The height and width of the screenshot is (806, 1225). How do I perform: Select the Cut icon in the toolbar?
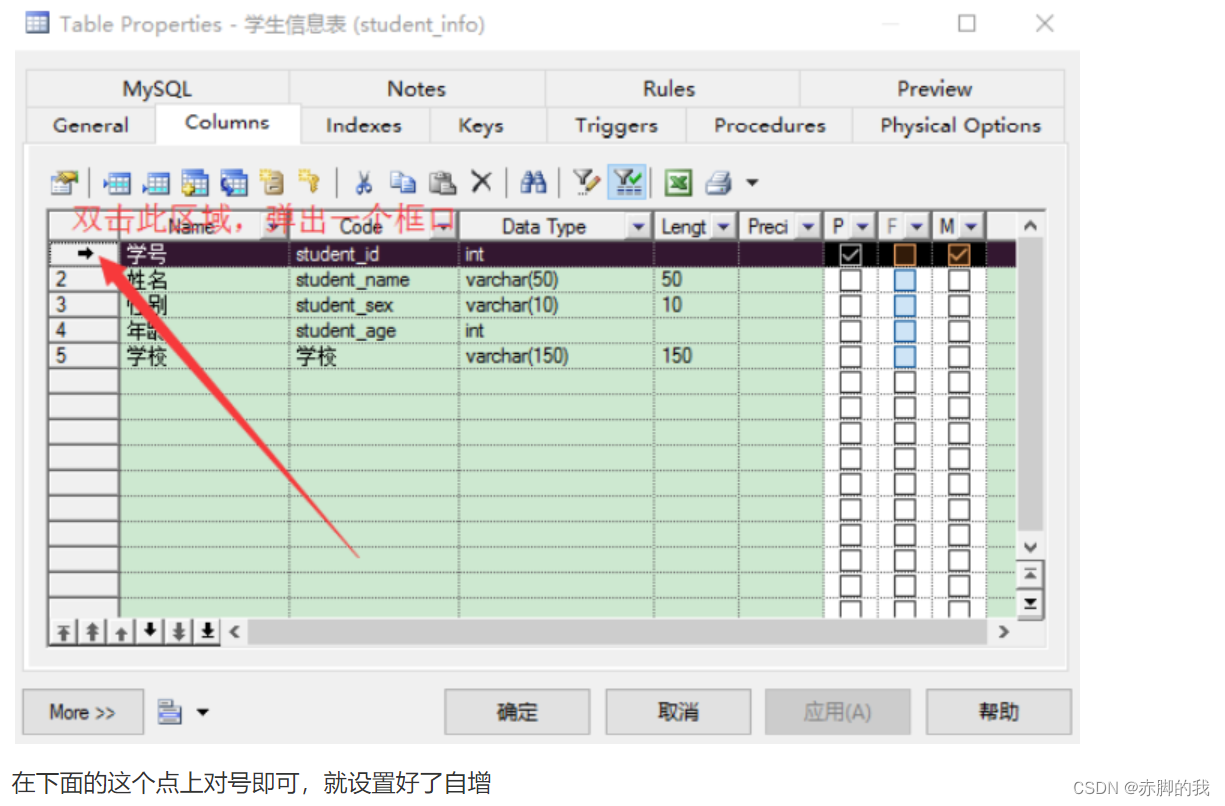[364, 181]
